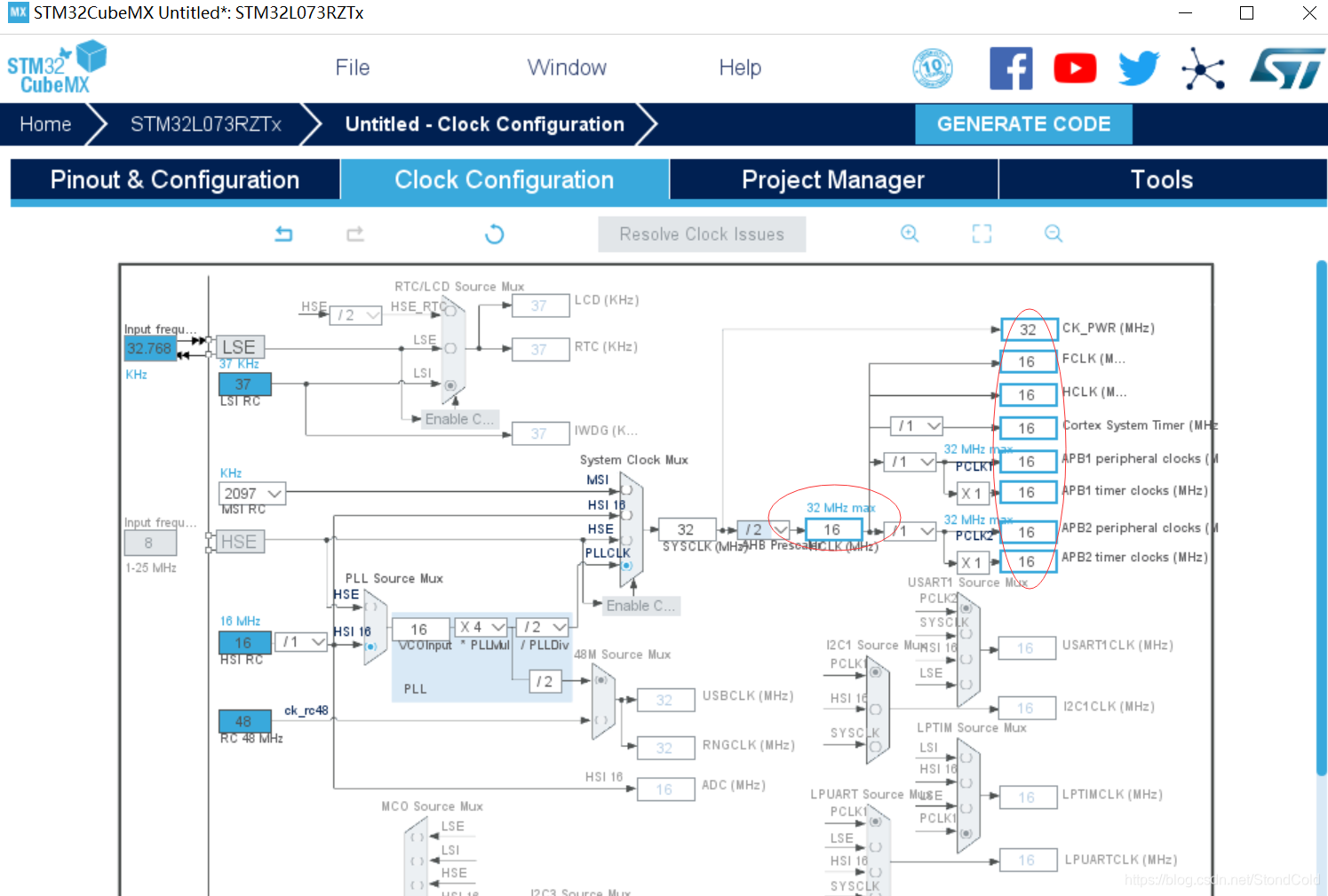Select SYSCLK in the USART1 Source Mux

click(966, 633)
